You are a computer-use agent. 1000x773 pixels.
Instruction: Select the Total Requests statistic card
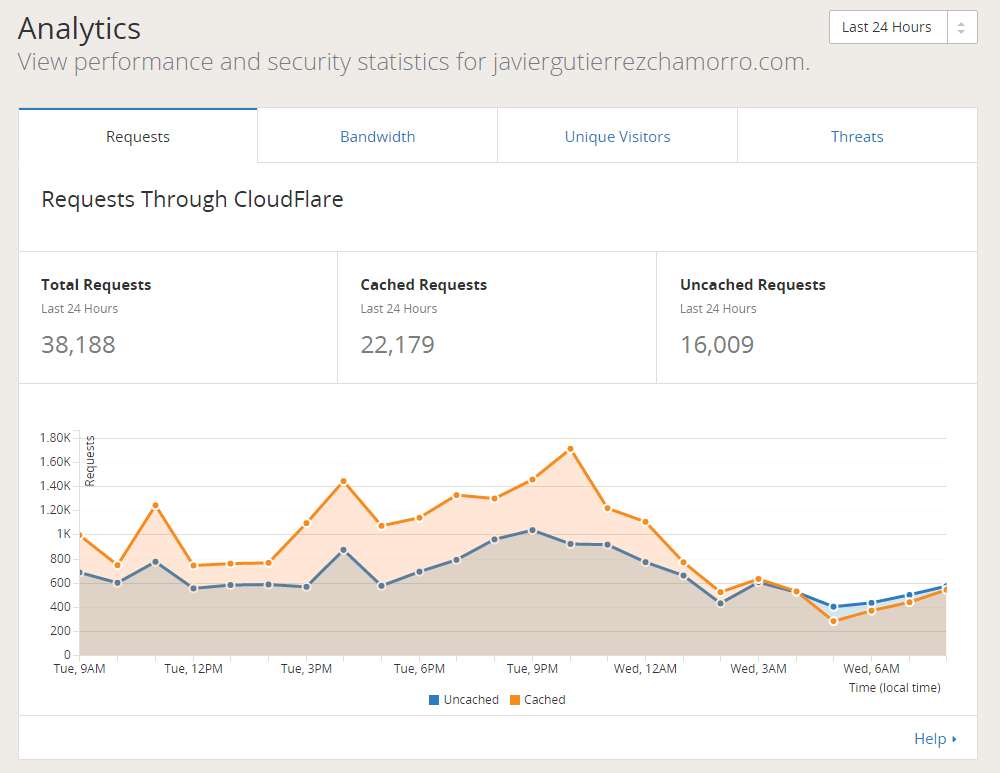(178, 318)
